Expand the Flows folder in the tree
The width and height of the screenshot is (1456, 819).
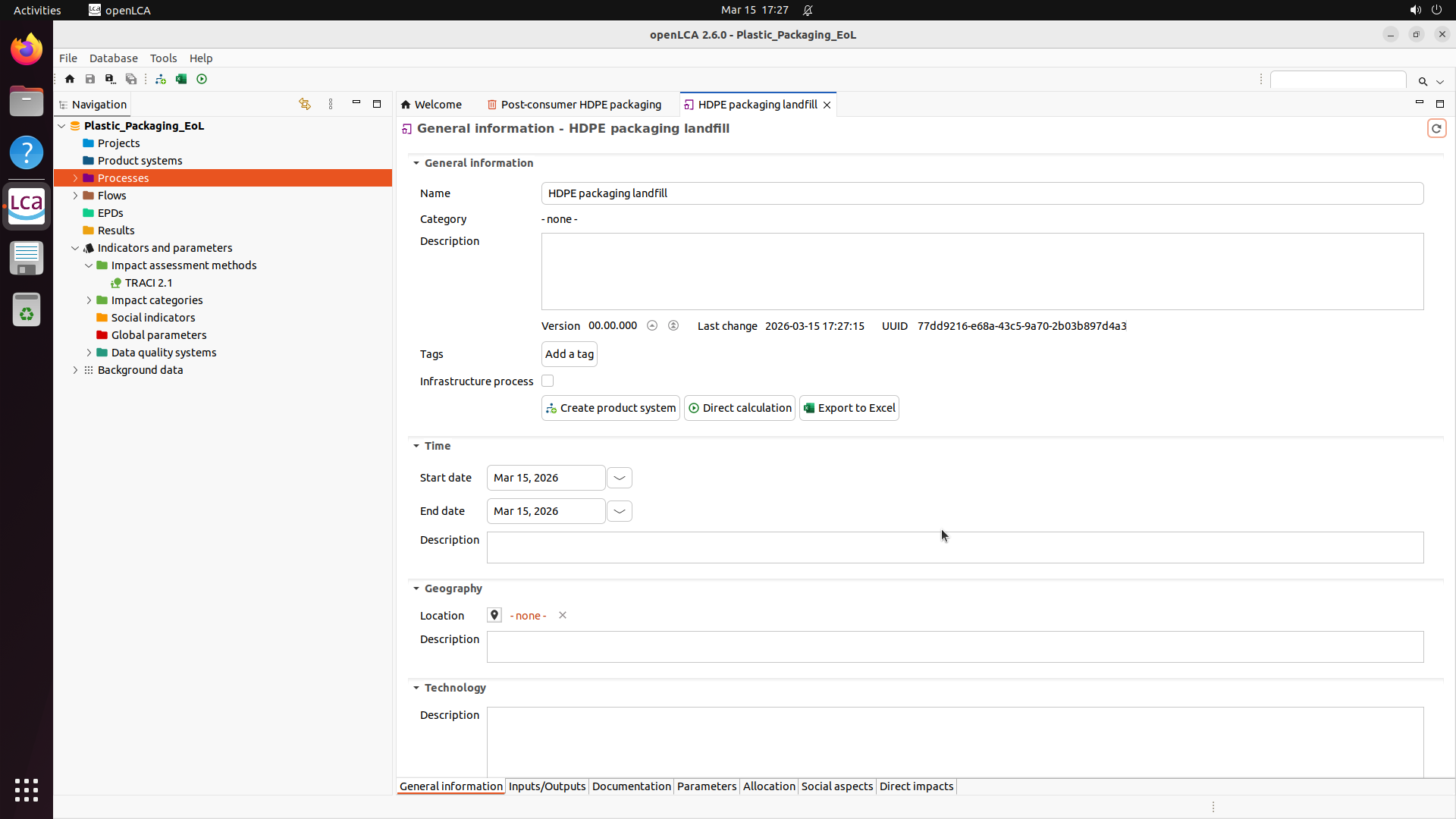(75, 196)
